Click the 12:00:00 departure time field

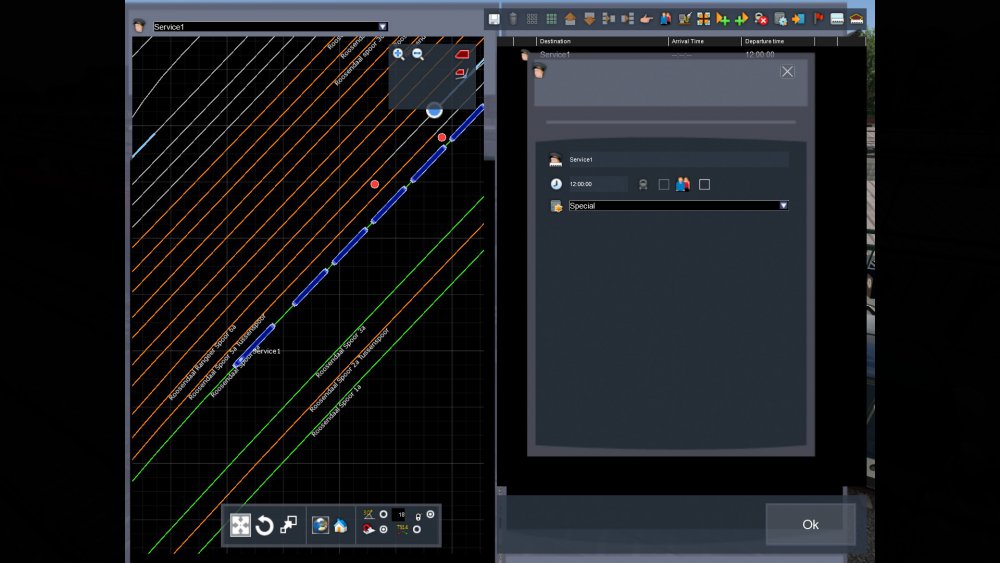tap(597, 184)
